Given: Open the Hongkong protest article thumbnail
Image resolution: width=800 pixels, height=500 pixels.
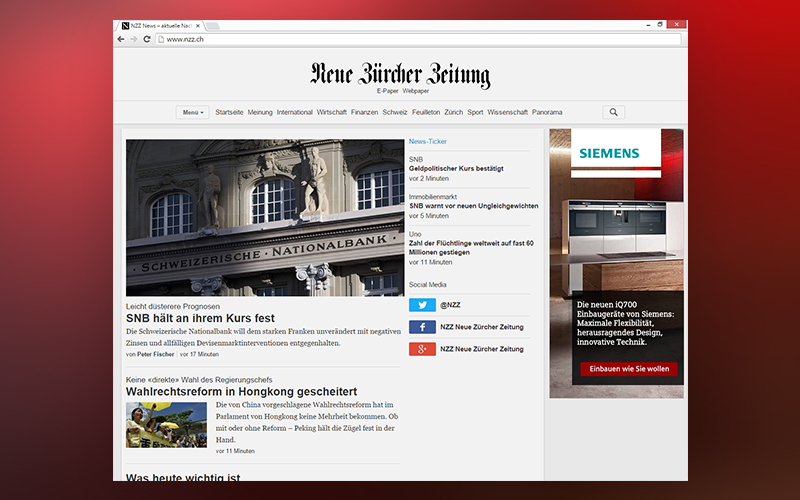Looking at the screenshot, I should 166,425.
